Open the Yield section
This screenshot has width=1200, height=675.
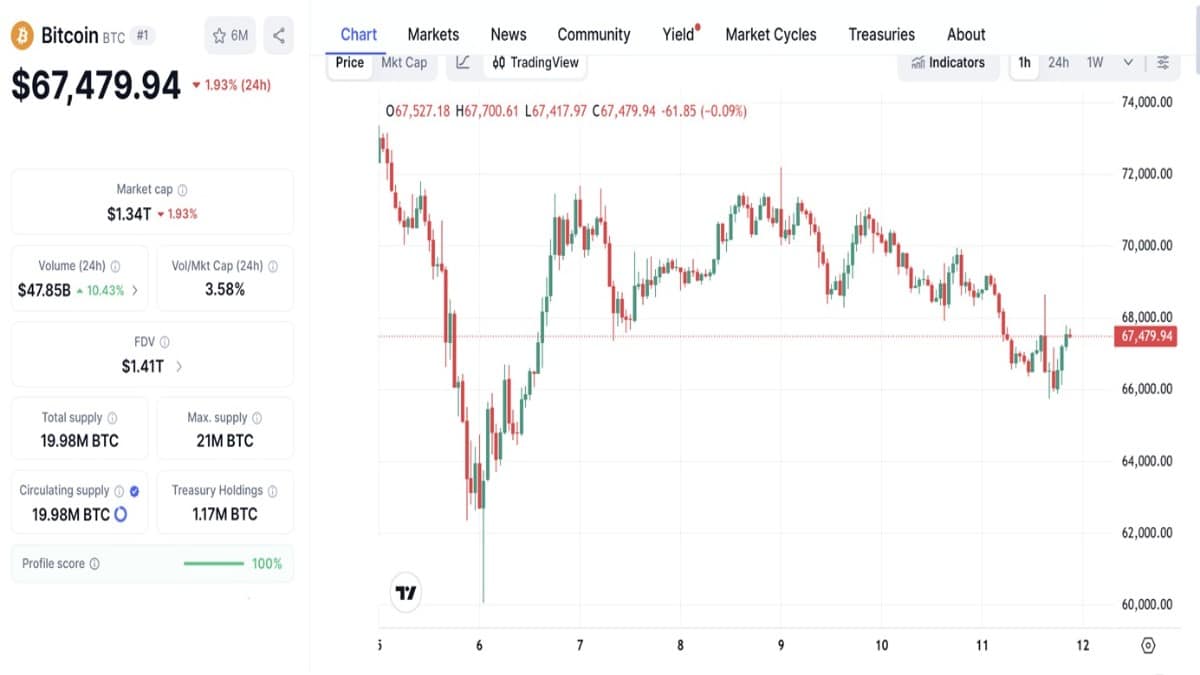676,34
